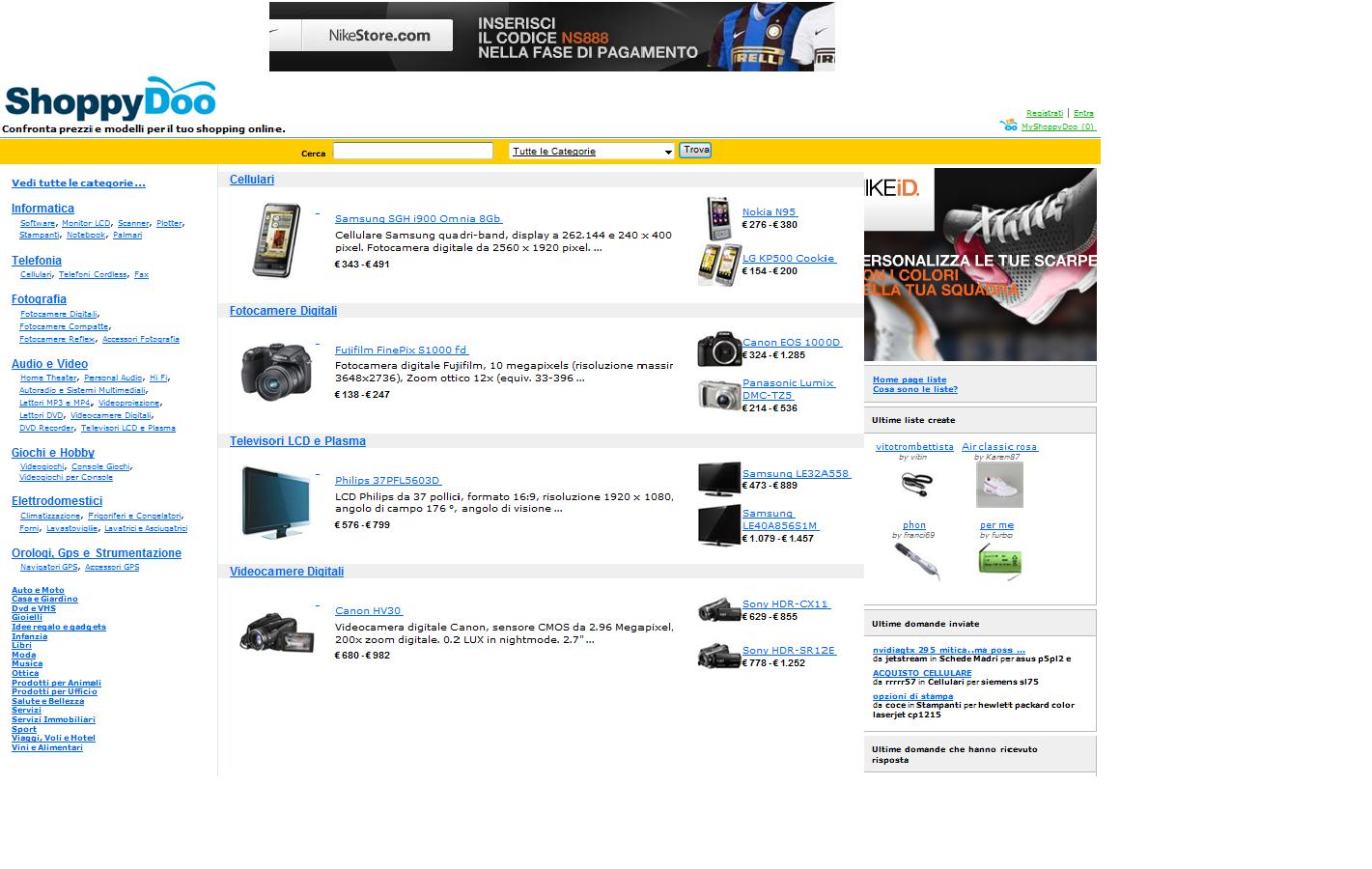
Task: Open Fujifilm FinePix S1000 fd link
Action: 402,350
